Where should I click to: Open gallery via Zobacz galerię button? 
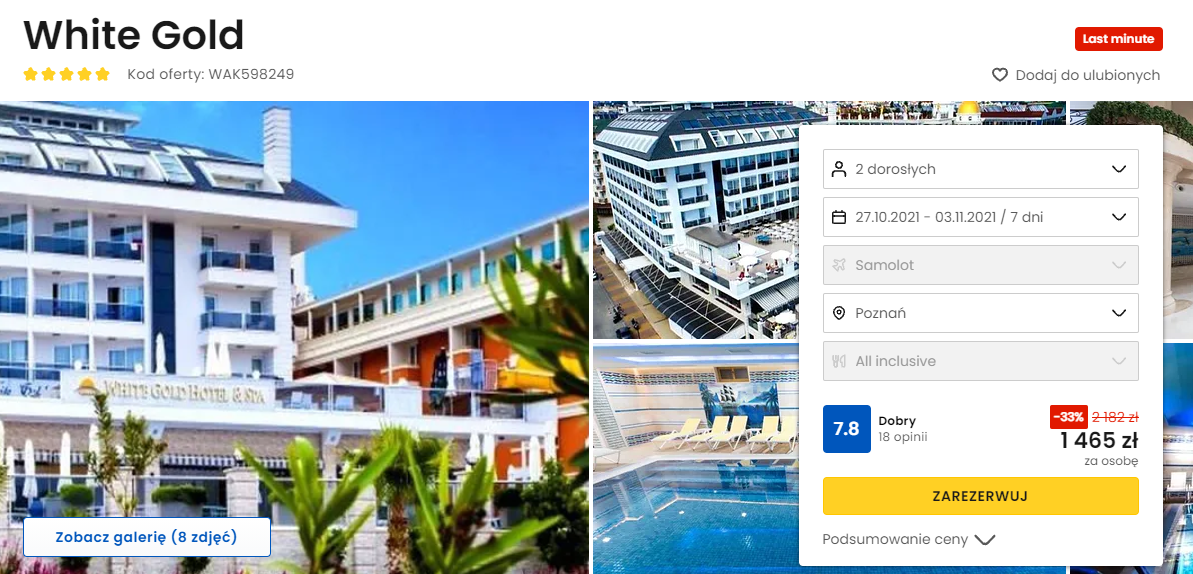coord(147,537)
